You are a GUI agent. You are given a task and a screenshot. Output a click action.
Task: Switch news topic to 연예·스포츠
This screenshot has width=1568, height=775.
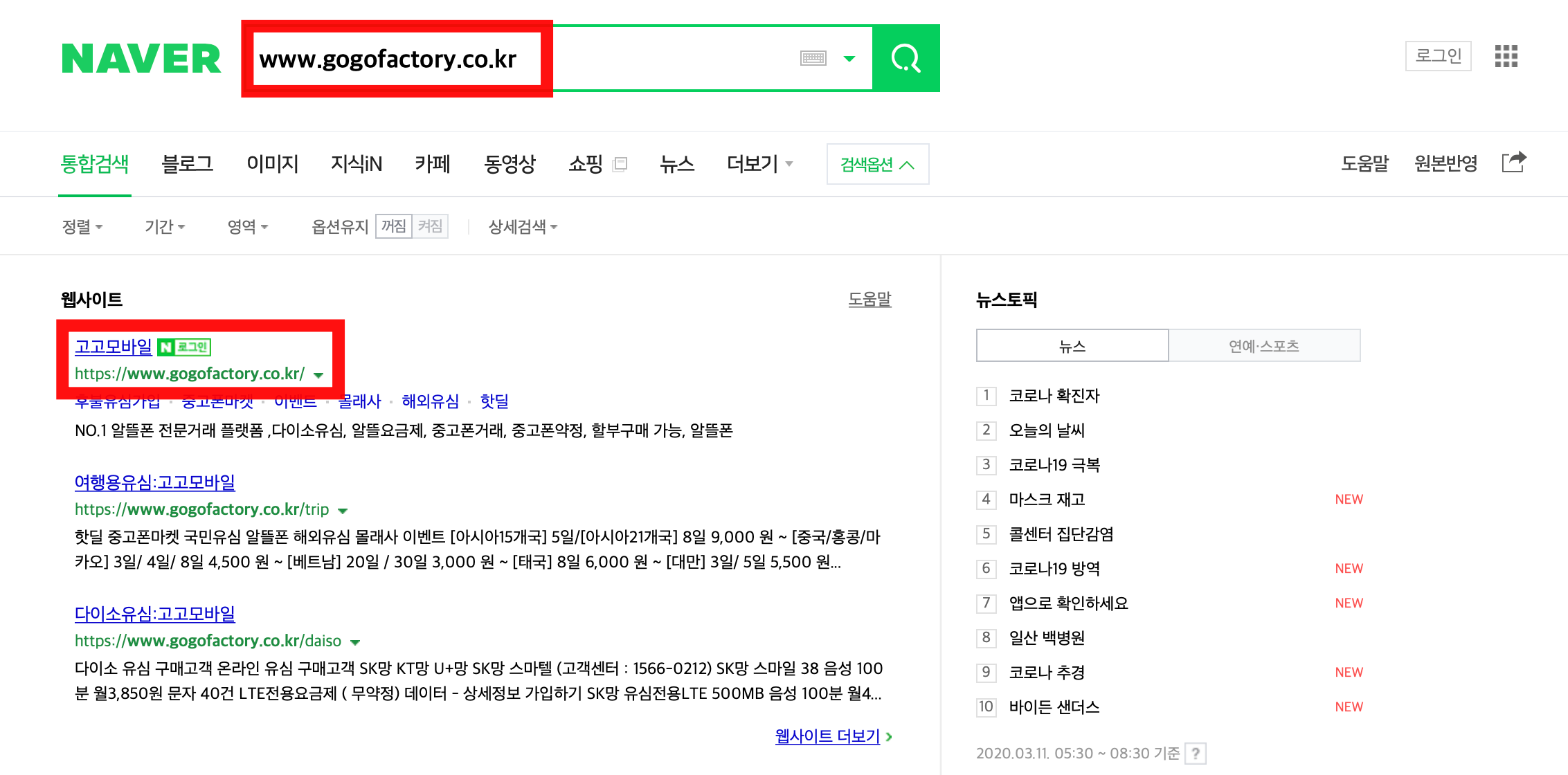pos(1263,345)
